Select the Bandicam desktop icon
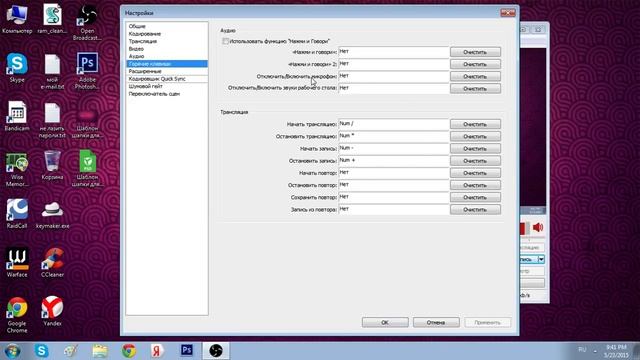The height and width of the screenshot is (360, 640). pos(17,116)
